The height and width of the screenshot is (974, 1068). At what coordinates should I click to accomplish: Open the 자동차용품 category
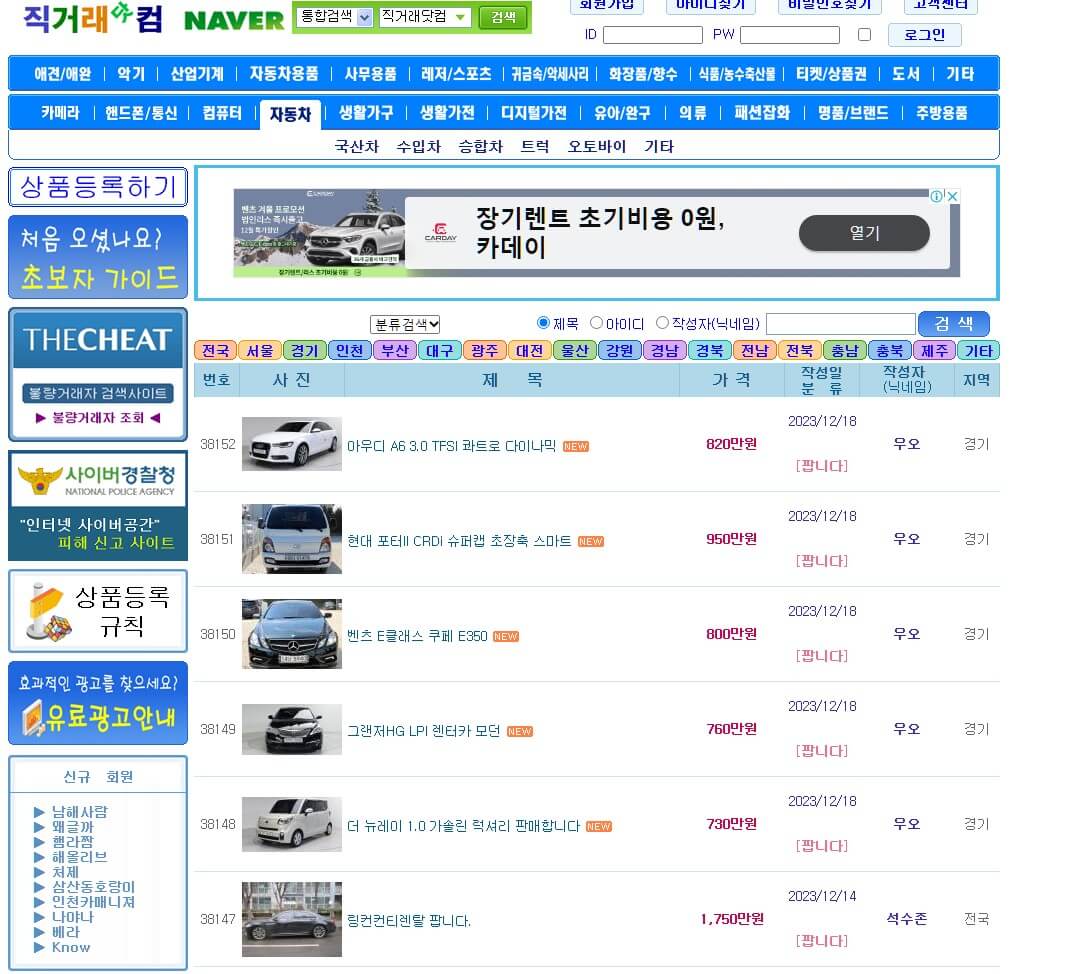284,74
